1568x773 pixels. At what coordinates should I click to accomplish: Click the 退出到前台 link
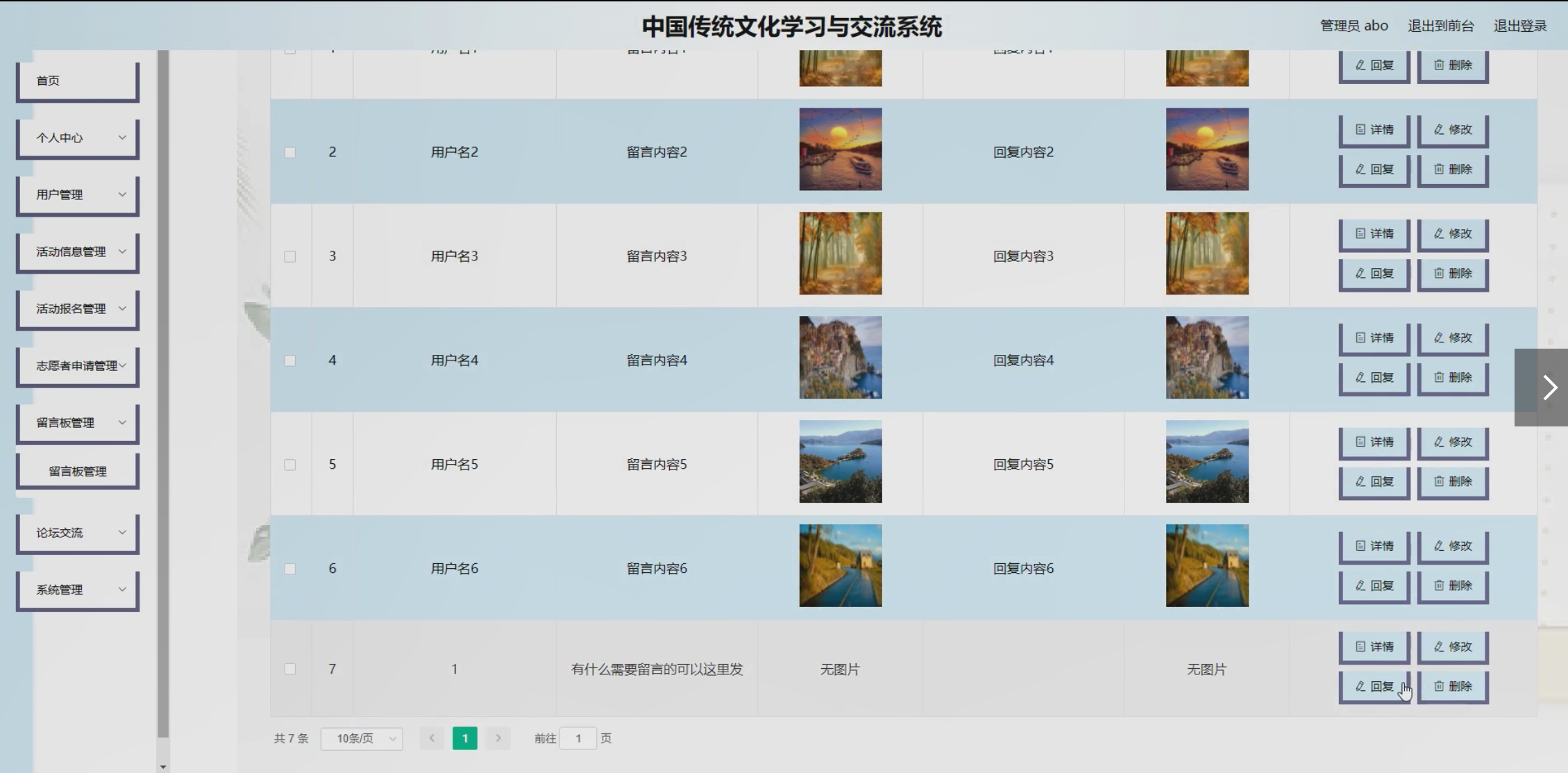coord(1440,26)
